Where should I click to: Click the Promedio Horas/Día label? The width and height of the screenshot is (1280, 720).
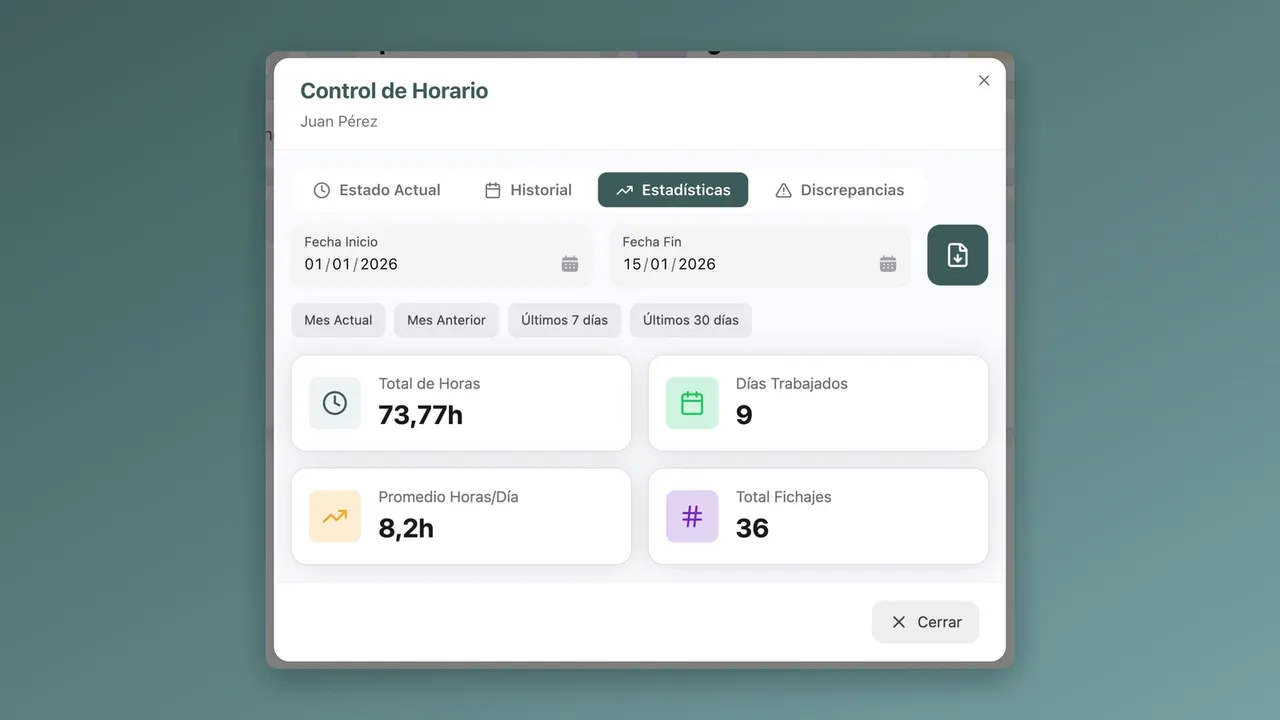click(x=448, y=497)
